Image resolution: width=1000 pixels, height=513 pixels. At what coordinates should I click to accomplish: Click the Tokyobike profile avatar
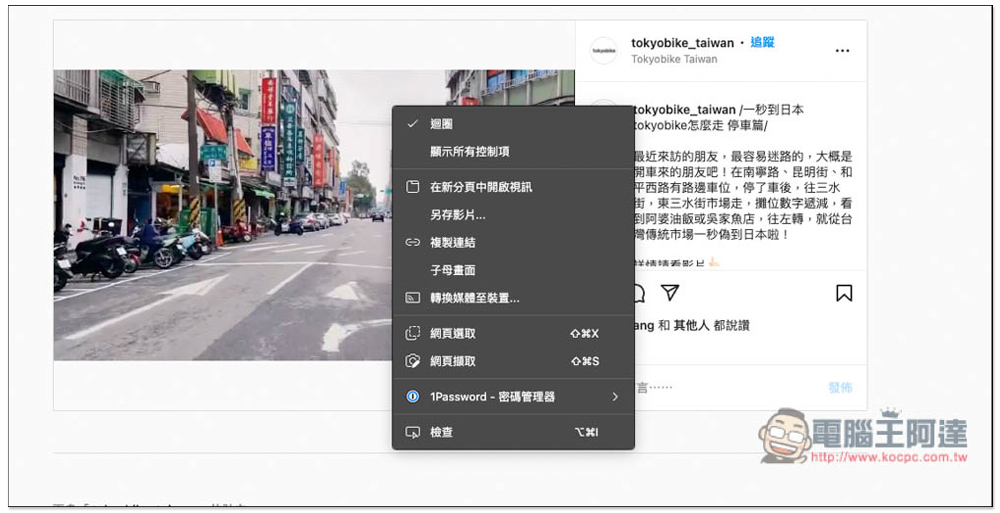tap(604, 51)
